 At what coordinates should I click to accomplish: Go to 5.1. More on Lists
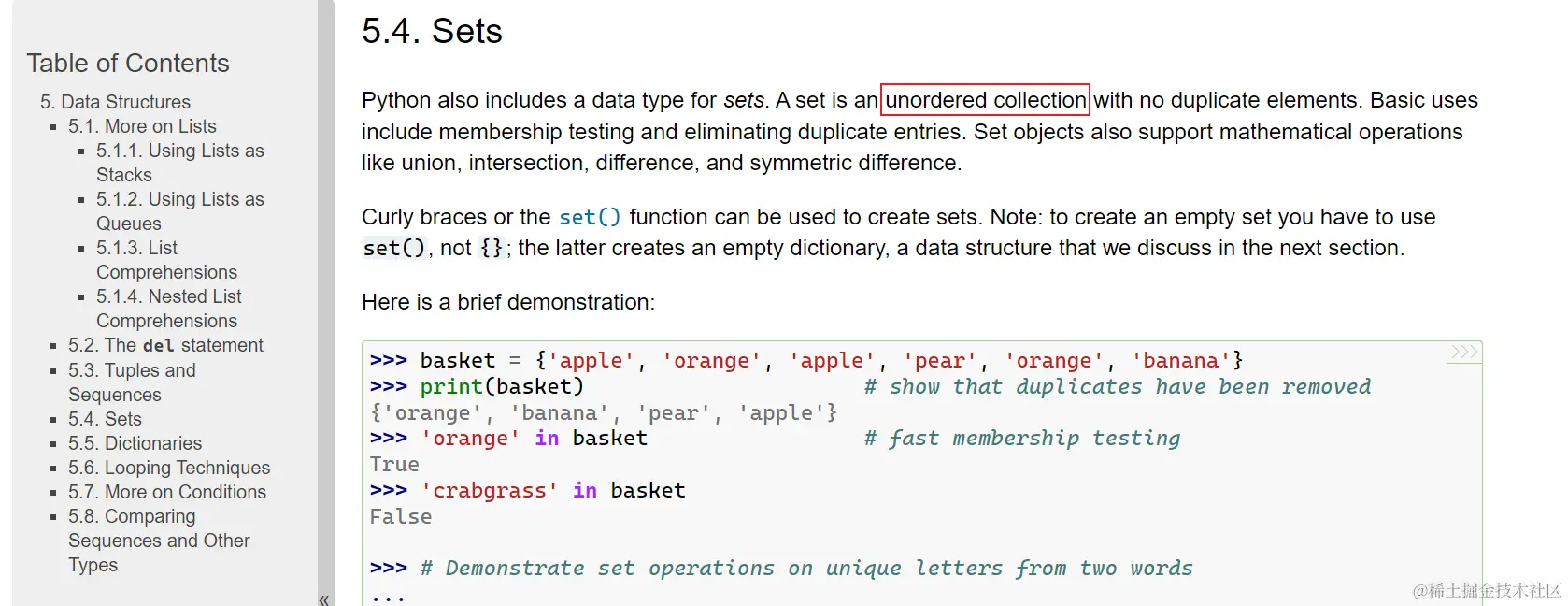(142, 126)
